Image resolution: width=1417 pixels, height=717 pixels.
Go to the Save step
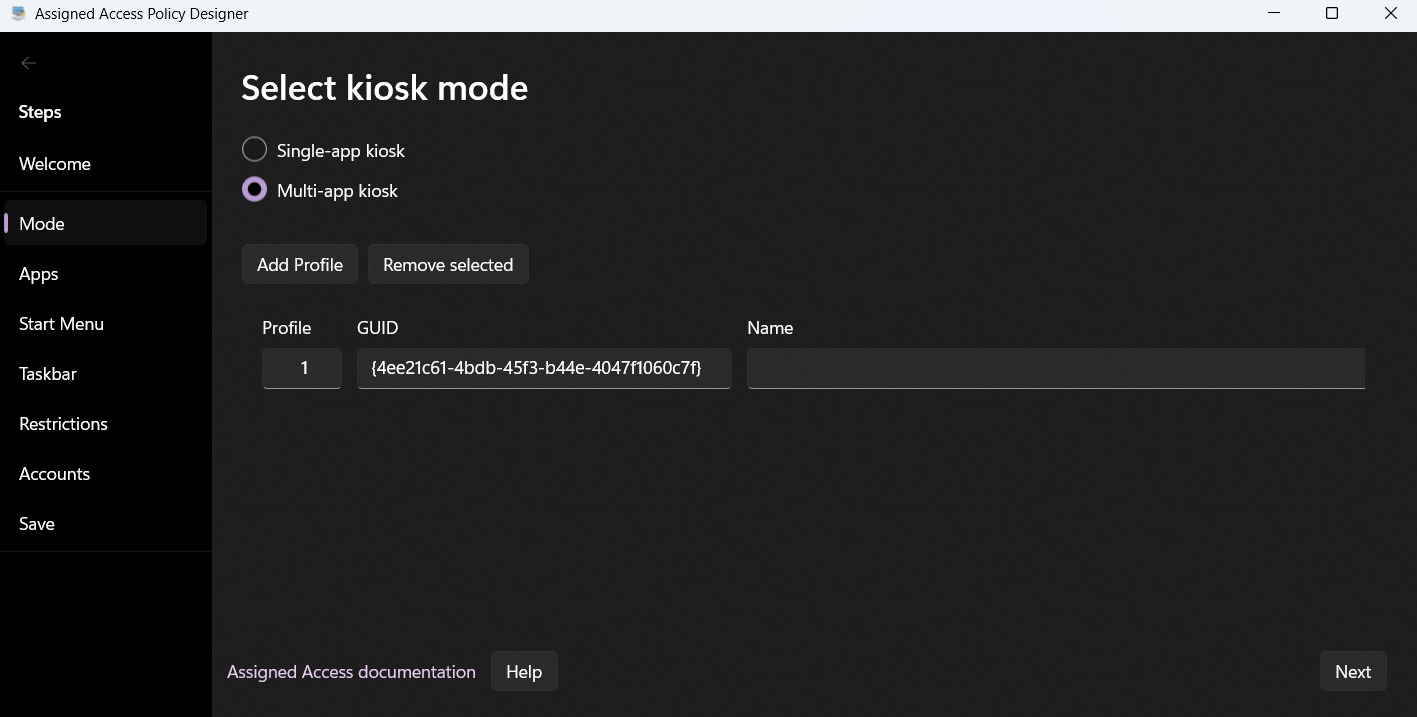click(x=105, y=524)
